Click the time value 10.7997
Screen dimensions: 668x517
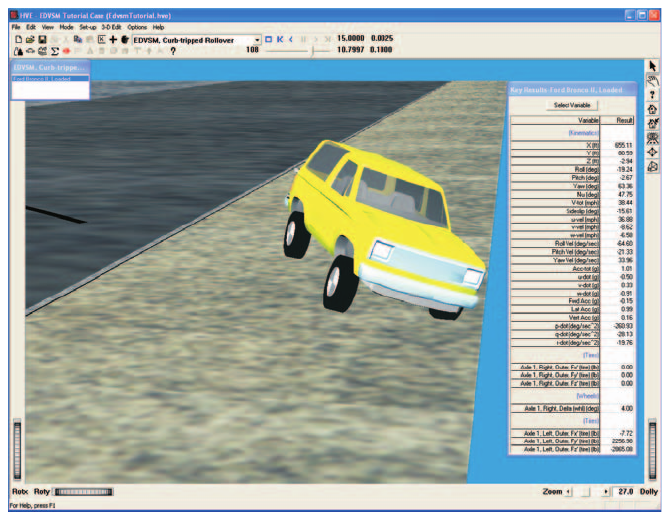[x=351, y=50]
